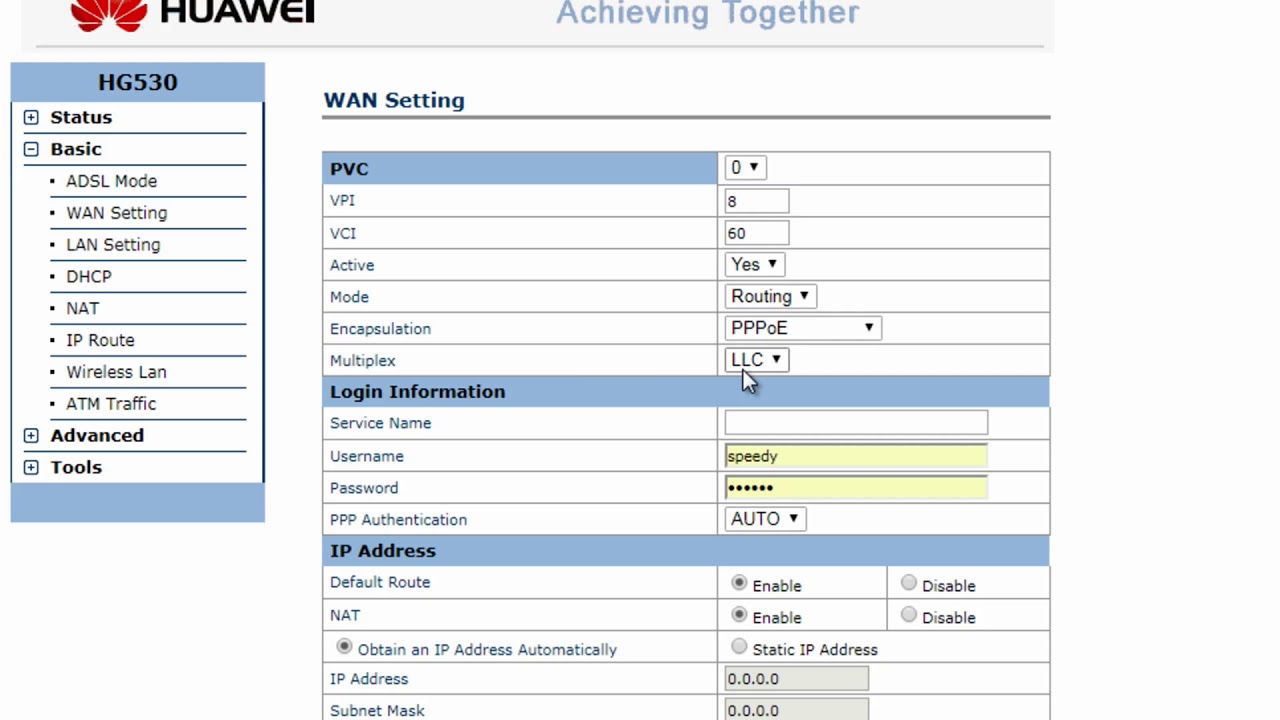Open ADSL Mode page
Viewport: 1280px width, 720px height.
(x=111, y=181)
